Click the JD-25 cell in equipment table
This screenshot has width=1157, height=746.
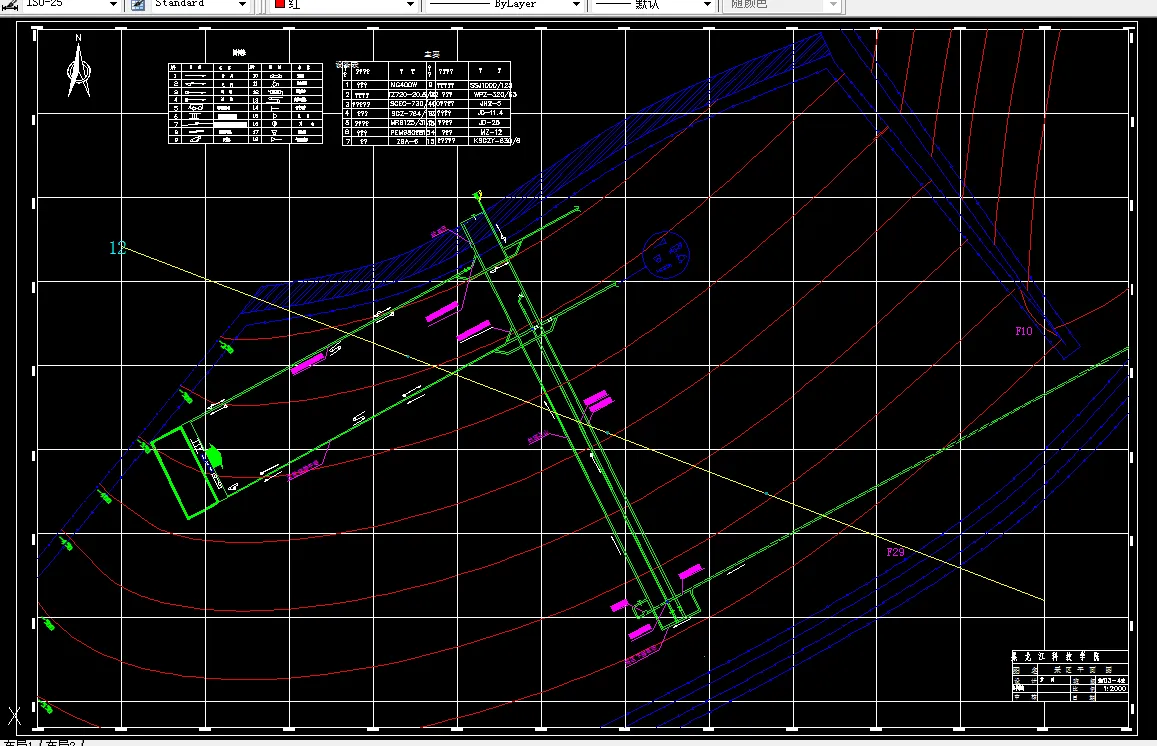(489, 122)
